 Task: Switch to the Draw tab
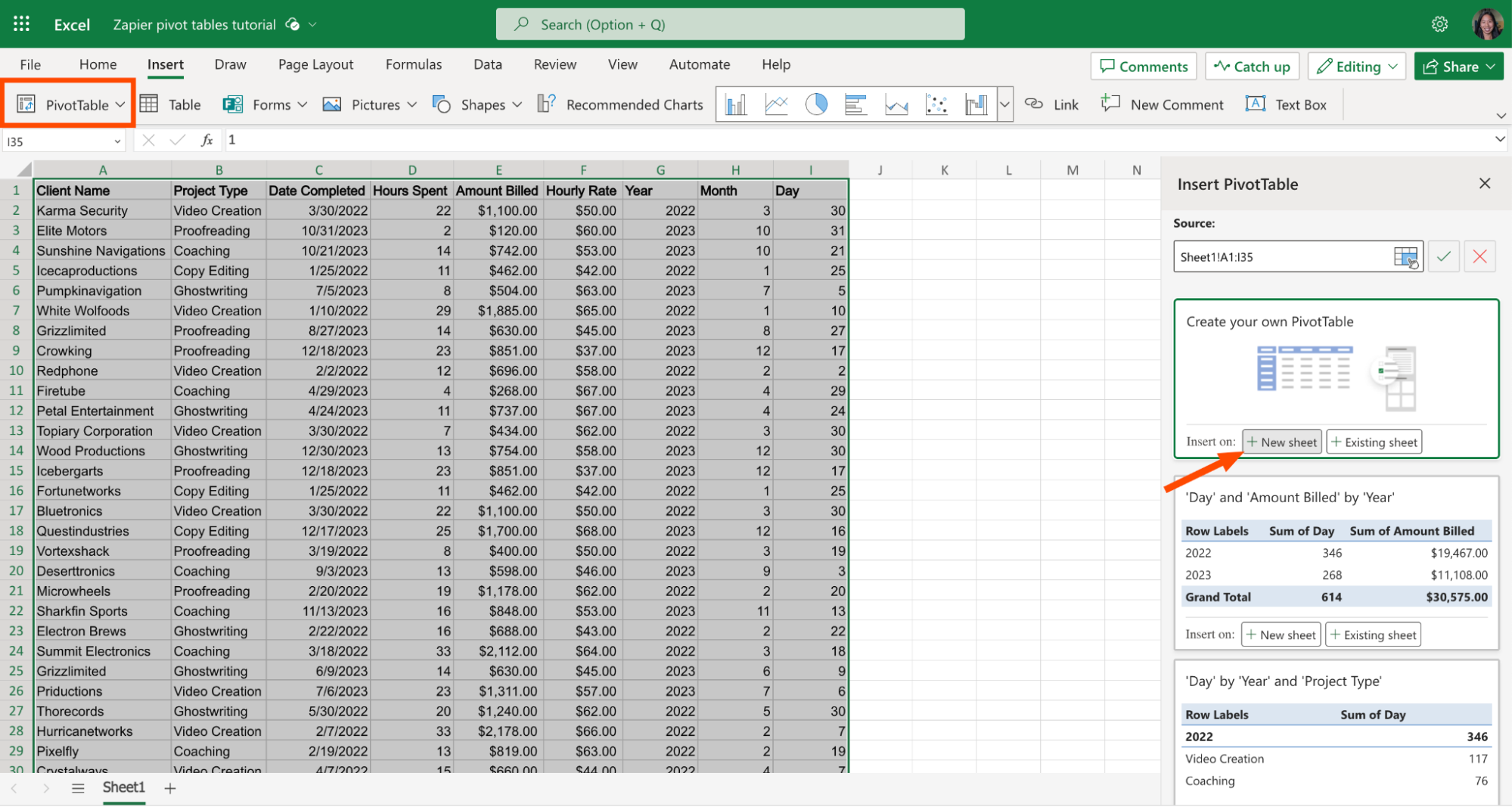click(x=230, y=64)
